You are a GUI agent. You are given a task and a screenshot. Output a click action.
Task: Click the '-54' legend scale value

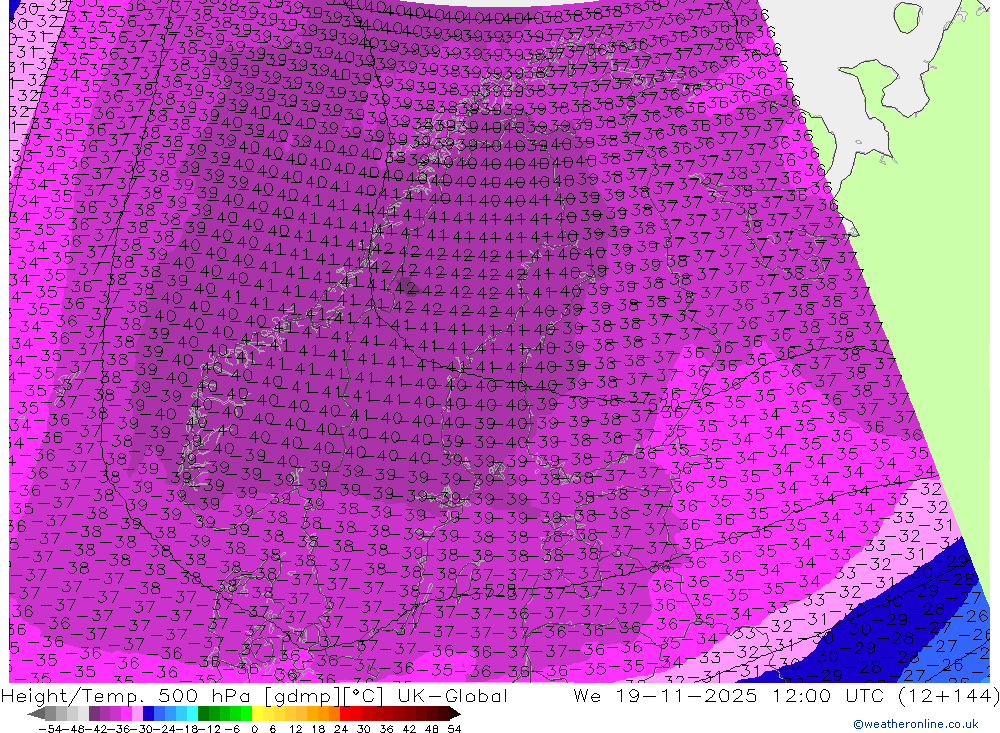pyautogui.click(x=50, y=729)
